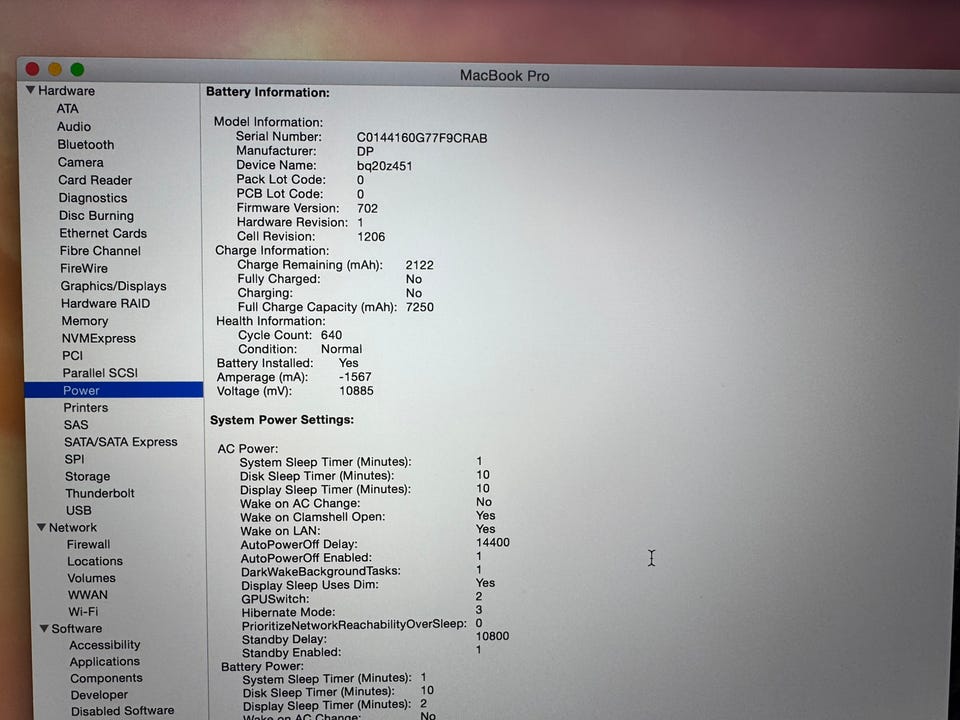Open the SATA/SATA Express entry
Viewport: 960px width, 720px height.
click(x=121, y=441)
